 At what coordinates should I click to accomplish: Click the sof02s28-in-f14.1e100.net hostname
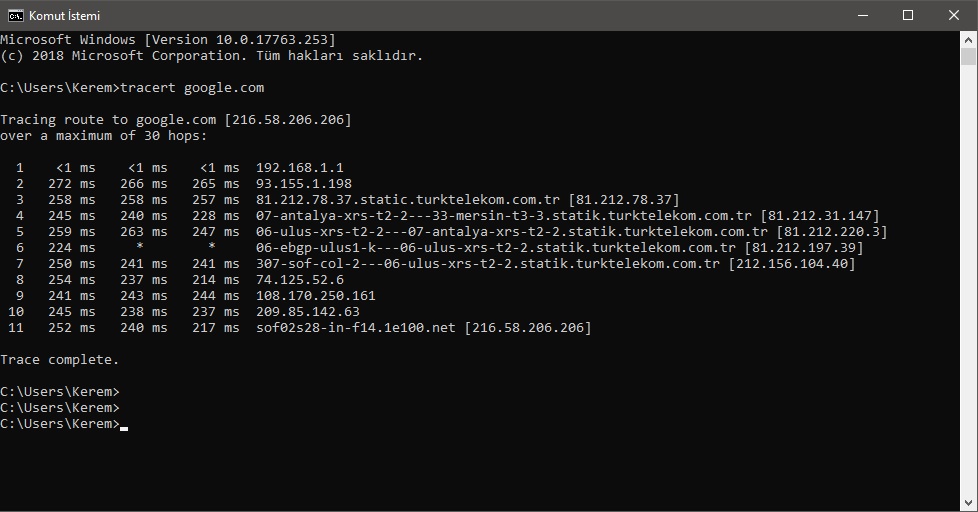point(356,328)
